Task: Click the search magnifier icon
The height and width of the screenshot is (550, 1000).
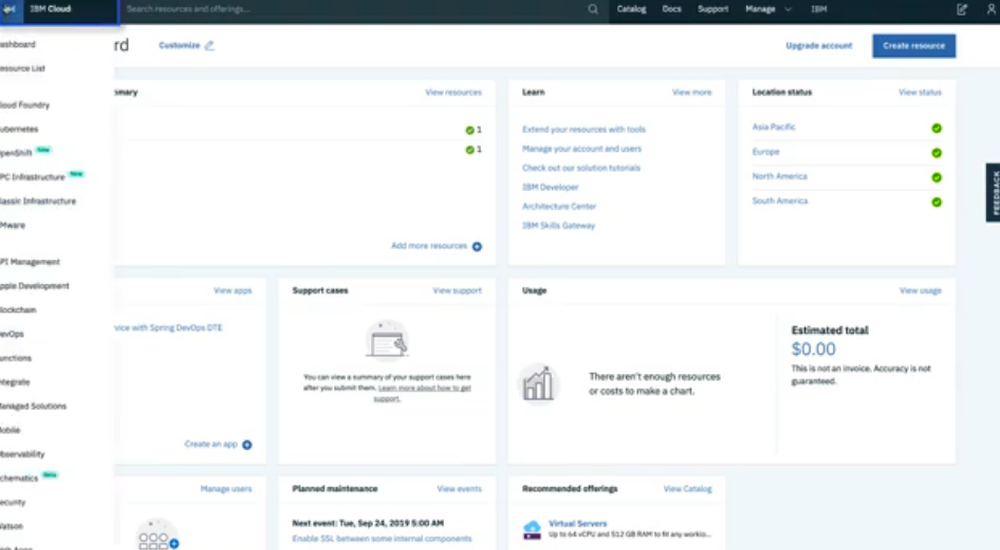Action: click(x=593, y=10)
